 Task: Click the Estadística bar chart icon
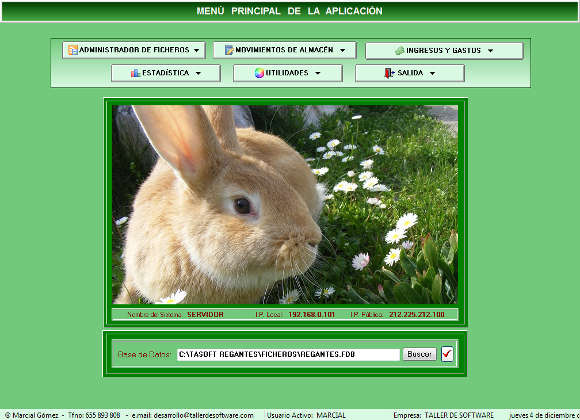pyautogui.click(x=136, y=73)
